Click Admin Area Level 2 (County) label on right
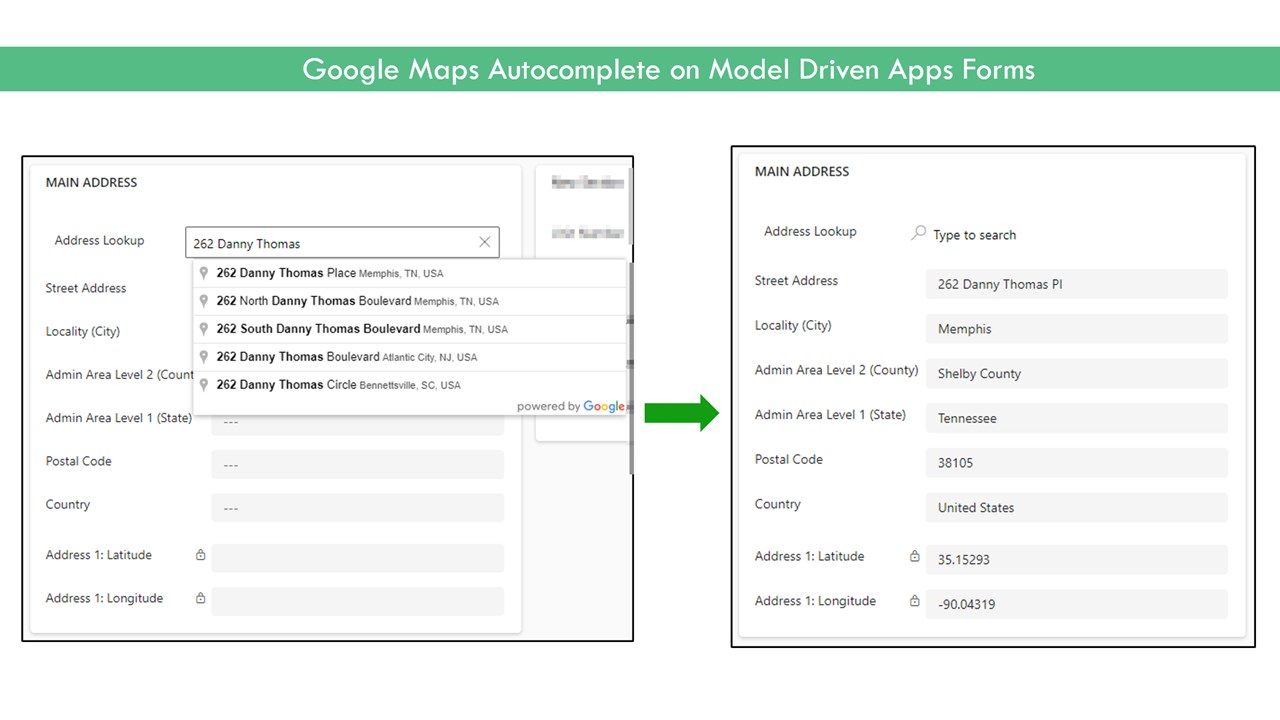The image size is (1280, 720). coord(836,370)
